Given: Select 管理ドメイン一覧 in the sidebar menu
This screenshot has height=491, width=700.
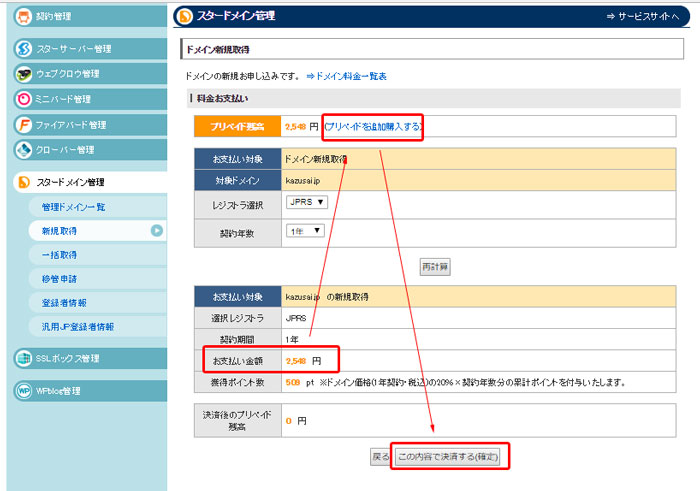Looking at the screenshot, I should (x=73, y=207).
